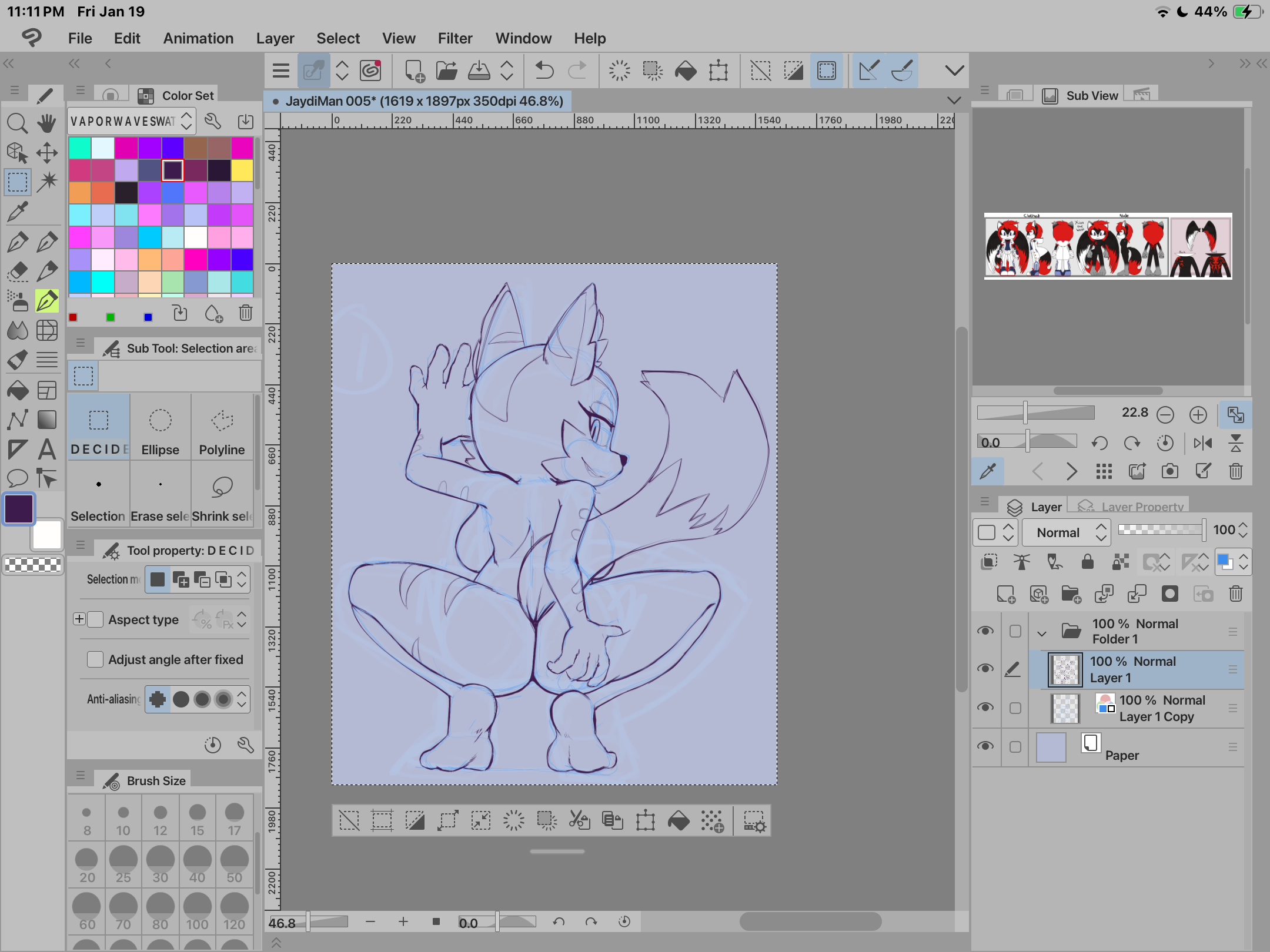Select the Eraser tool
Screen dimensions: 1270x952
(x=17, y=271)
